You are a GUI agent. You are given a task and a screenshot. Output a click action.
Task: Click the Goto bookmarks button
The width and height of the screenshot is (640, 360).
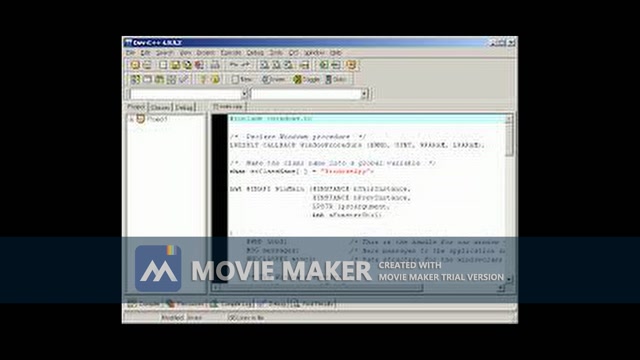pyautogui.click(x=336, y=80)
